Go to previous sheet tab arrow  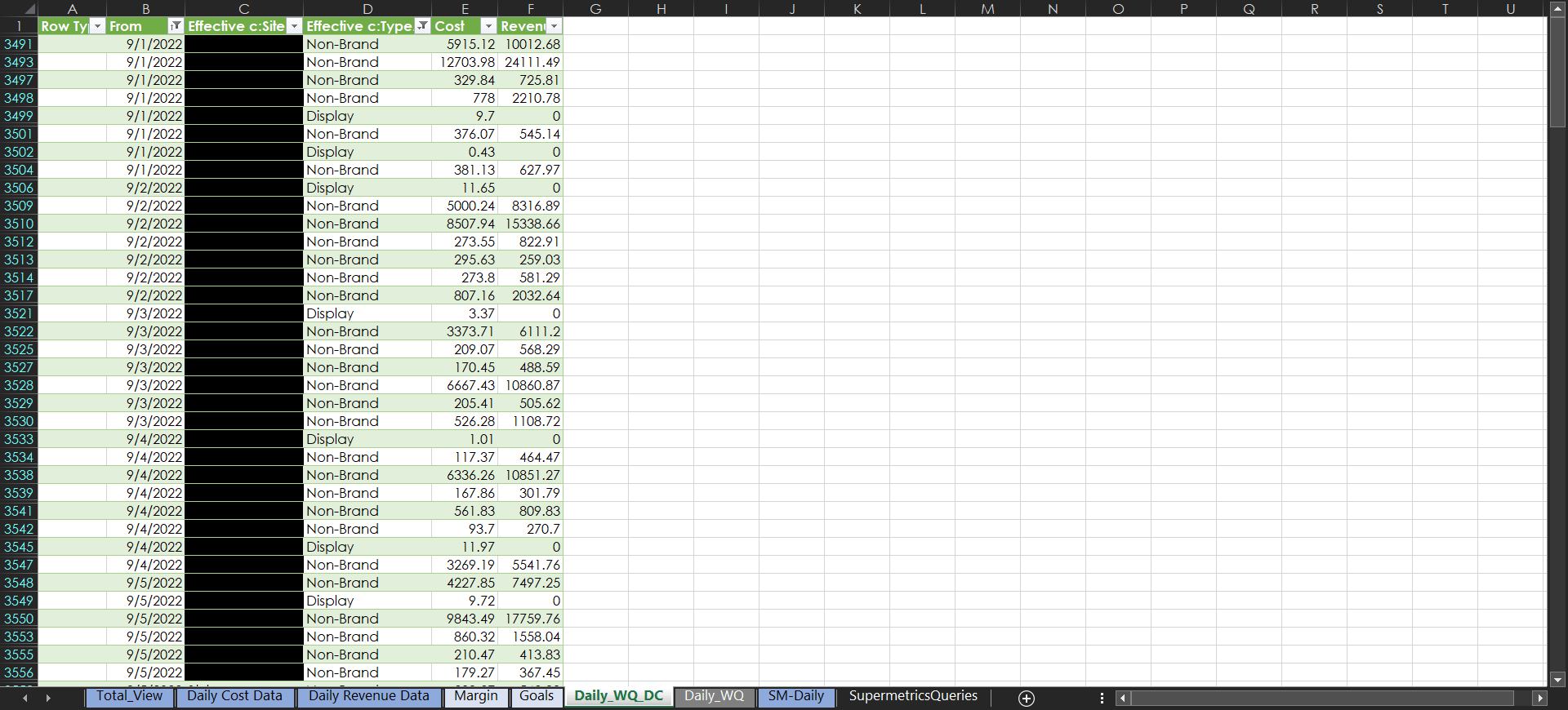pos(25,698)
